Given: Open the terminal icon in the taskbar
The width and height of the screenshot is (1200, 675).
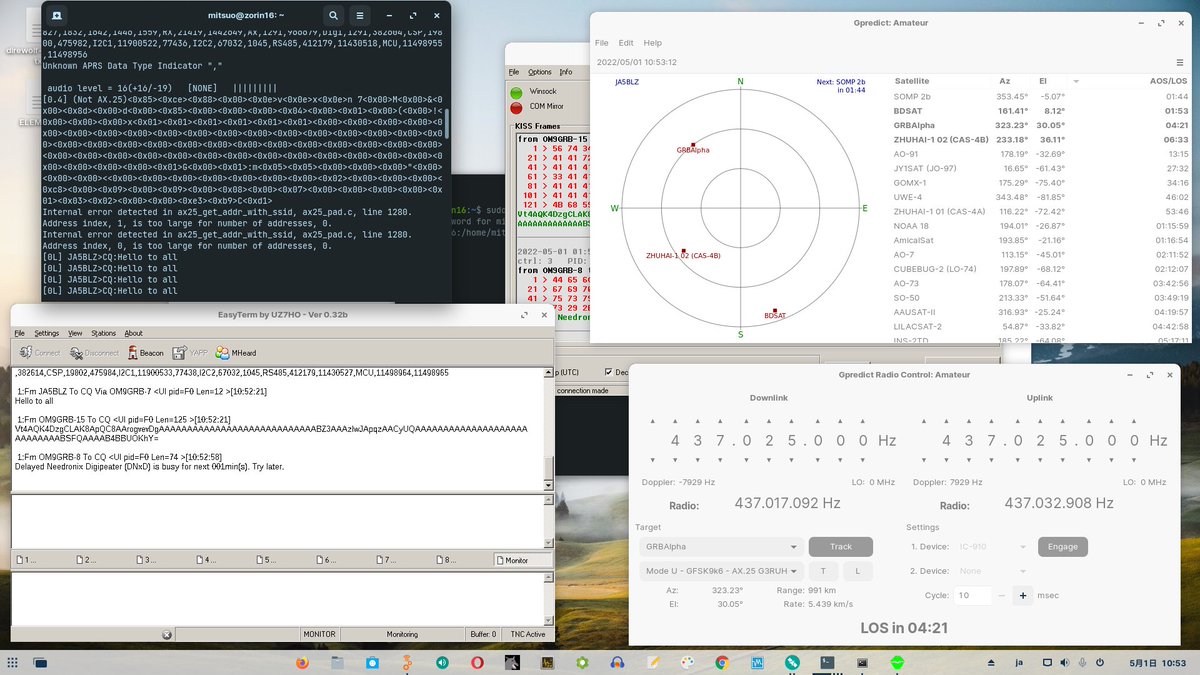Looking at the screenshot, I should [827, 662].
